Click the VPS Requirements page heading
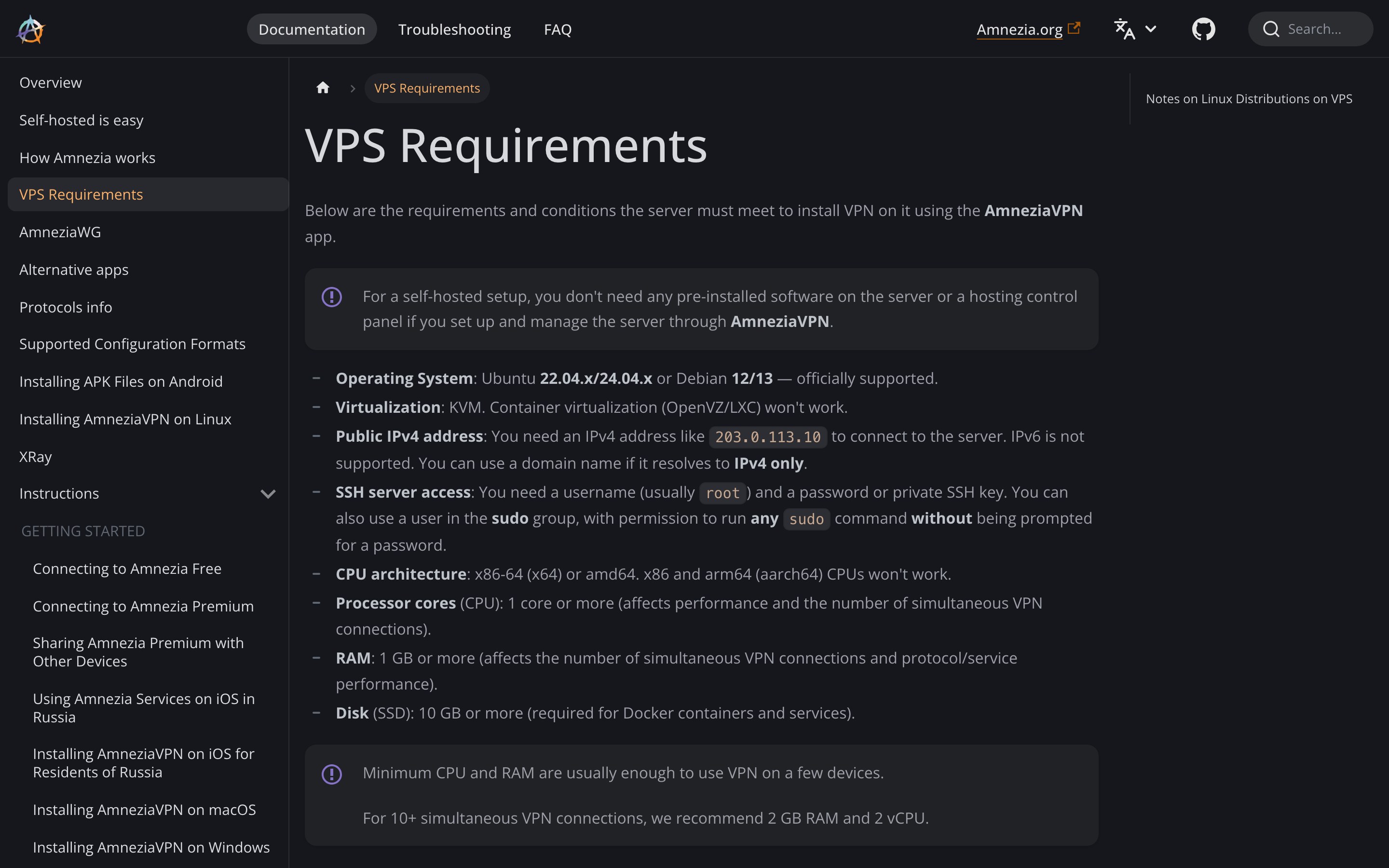This screenshot has width=1389, height=868. click(505, 147)
